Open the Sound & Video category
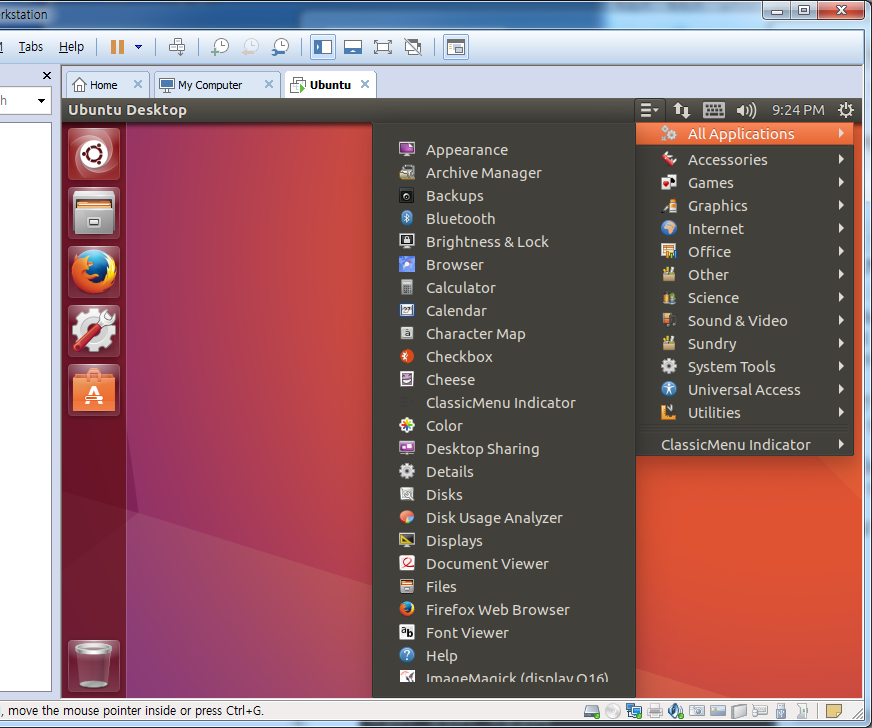The height and width of the screenshot is (728, 872). pos(745,320)
